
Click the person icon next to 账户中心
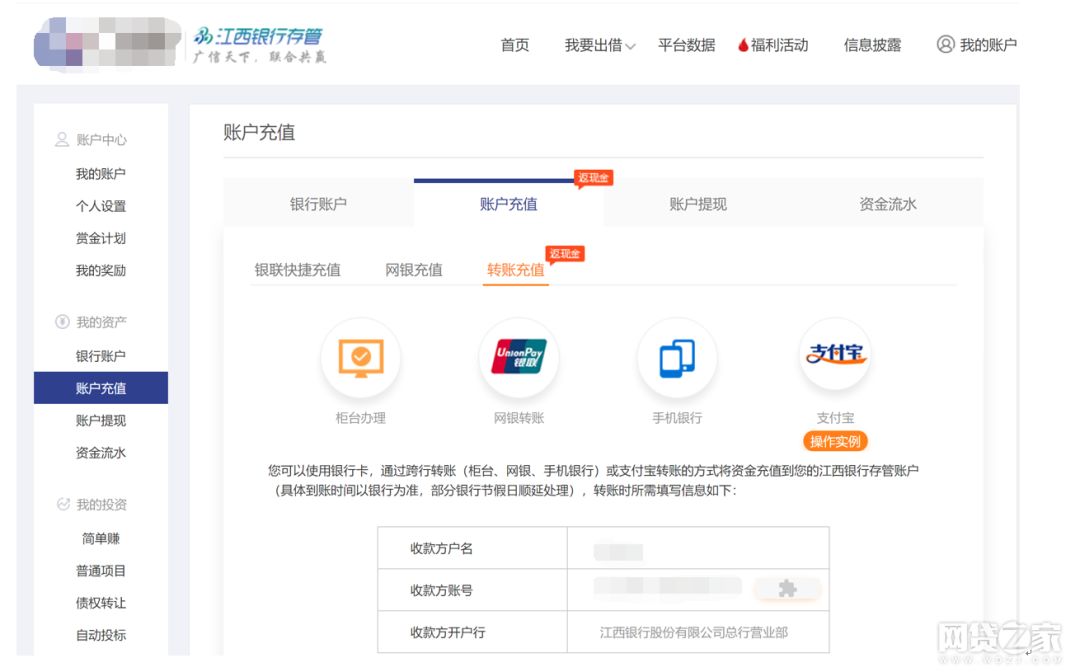pyautogui.click(x=62, y=140)
